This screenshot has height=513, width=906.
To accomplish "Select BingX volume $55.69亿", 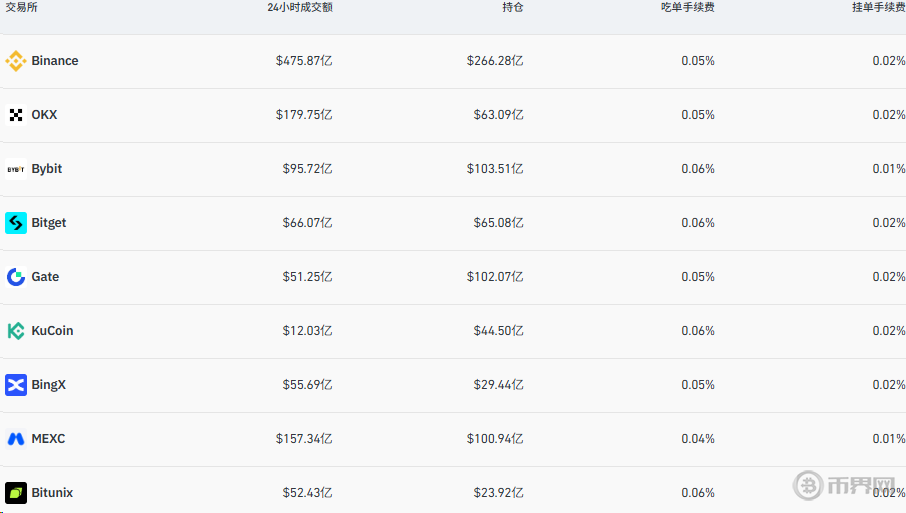I will 307,385.
